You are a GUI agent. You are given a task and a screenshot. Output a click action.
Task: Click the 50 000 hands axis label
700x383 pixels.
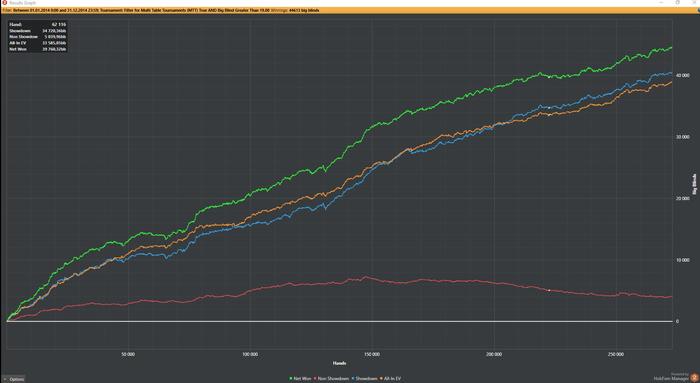pos(128,354)
